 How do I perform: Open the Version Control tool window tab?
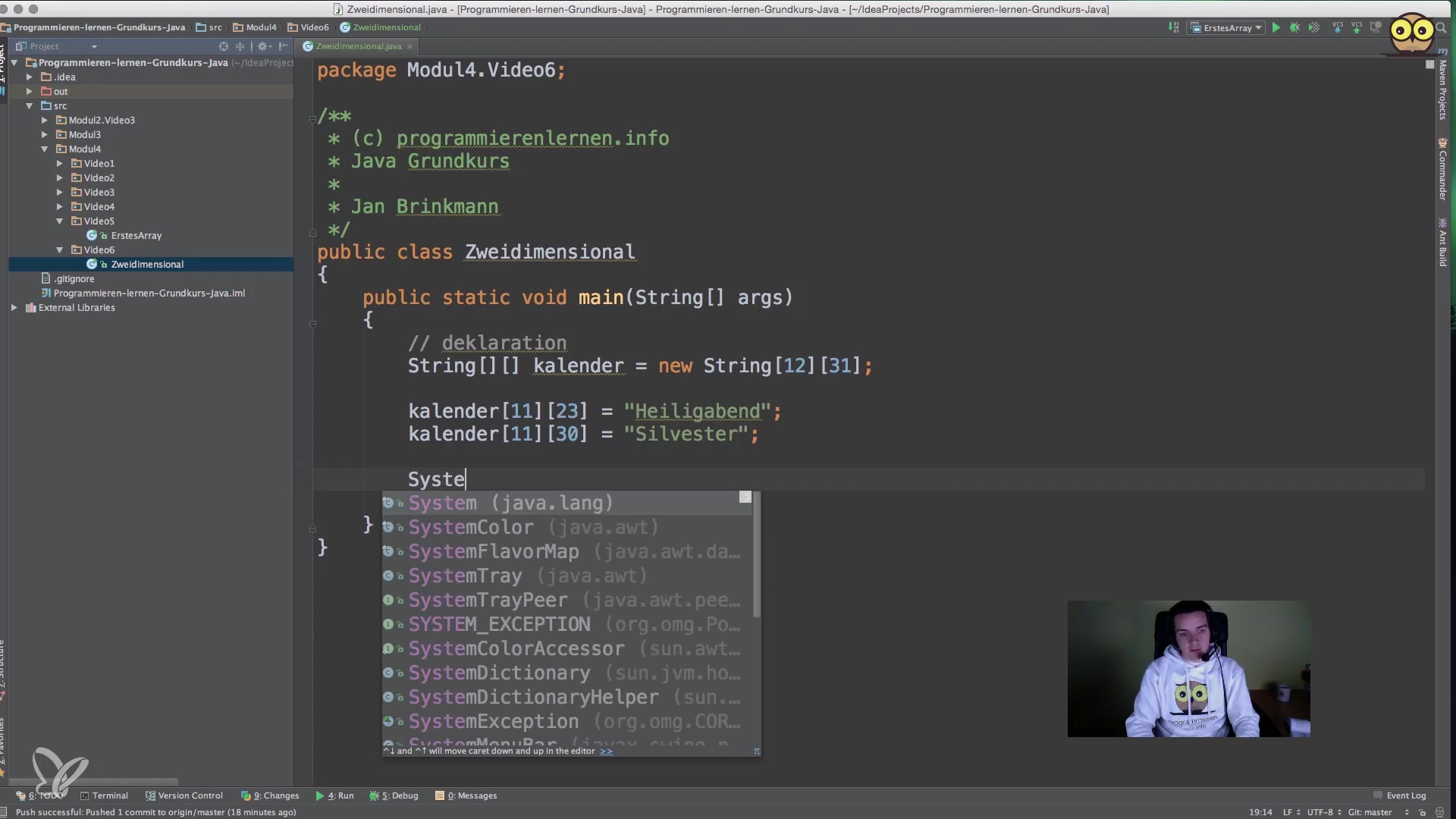(x=184, y=795)
